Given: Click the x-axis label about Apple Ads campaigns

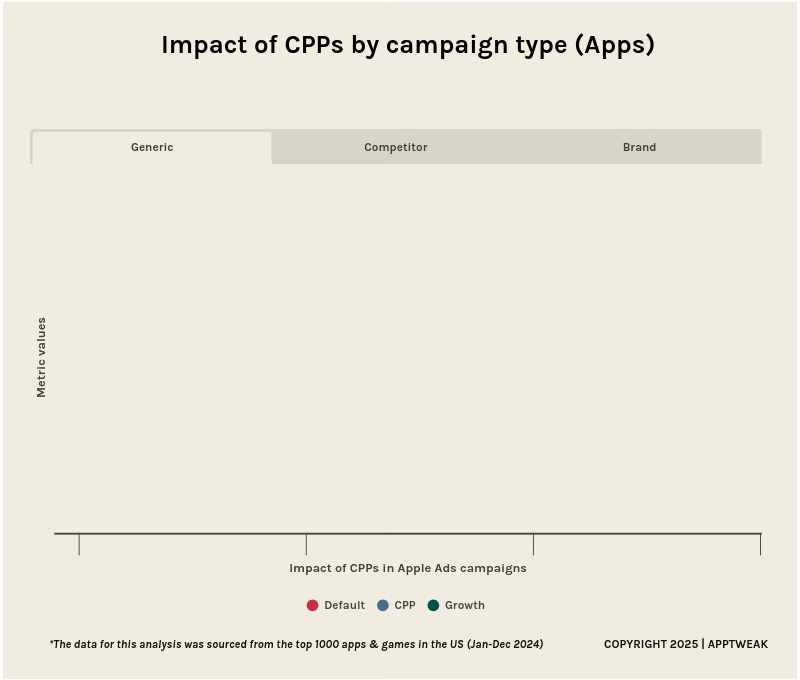Looking at the screenshot, I should point(408,568).
